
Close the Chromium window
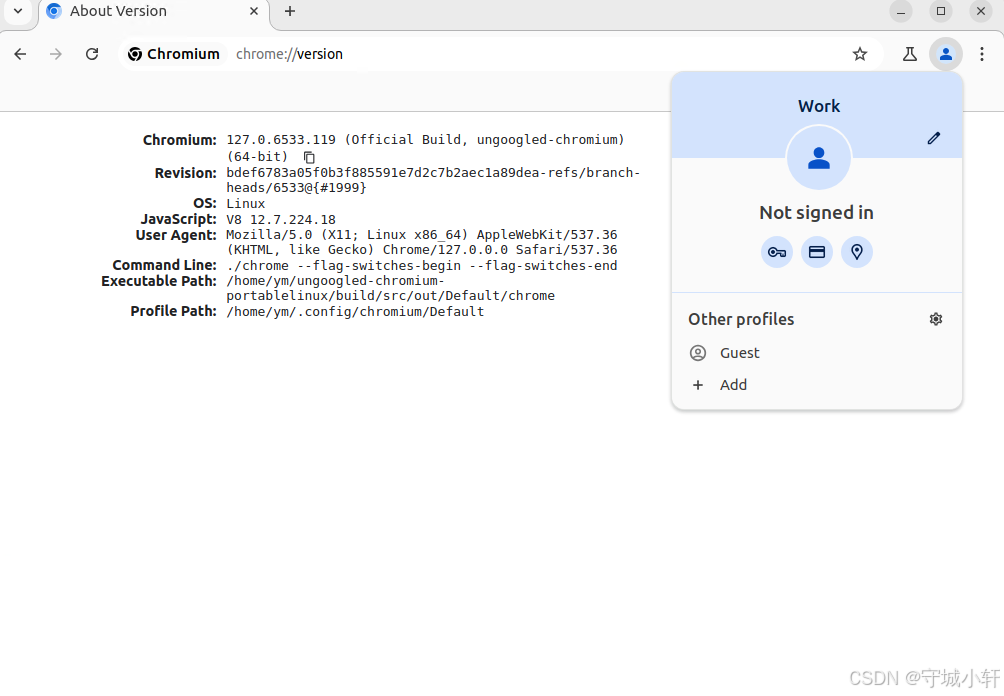point(981,12)
